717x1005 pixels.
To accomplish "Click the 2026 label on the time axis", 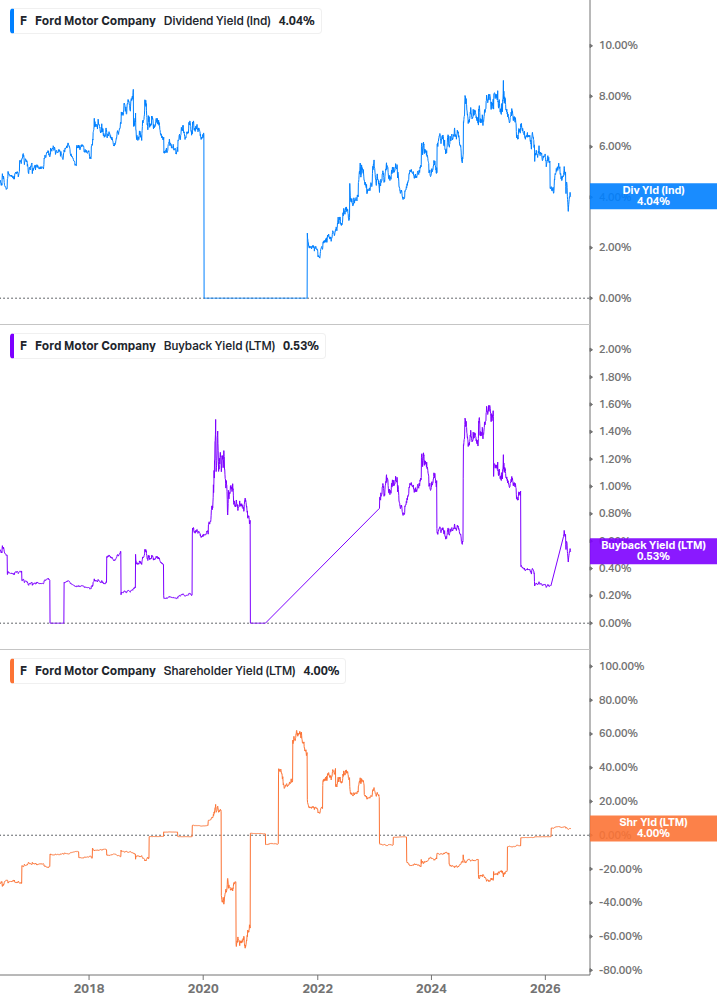I will point(545,988).
